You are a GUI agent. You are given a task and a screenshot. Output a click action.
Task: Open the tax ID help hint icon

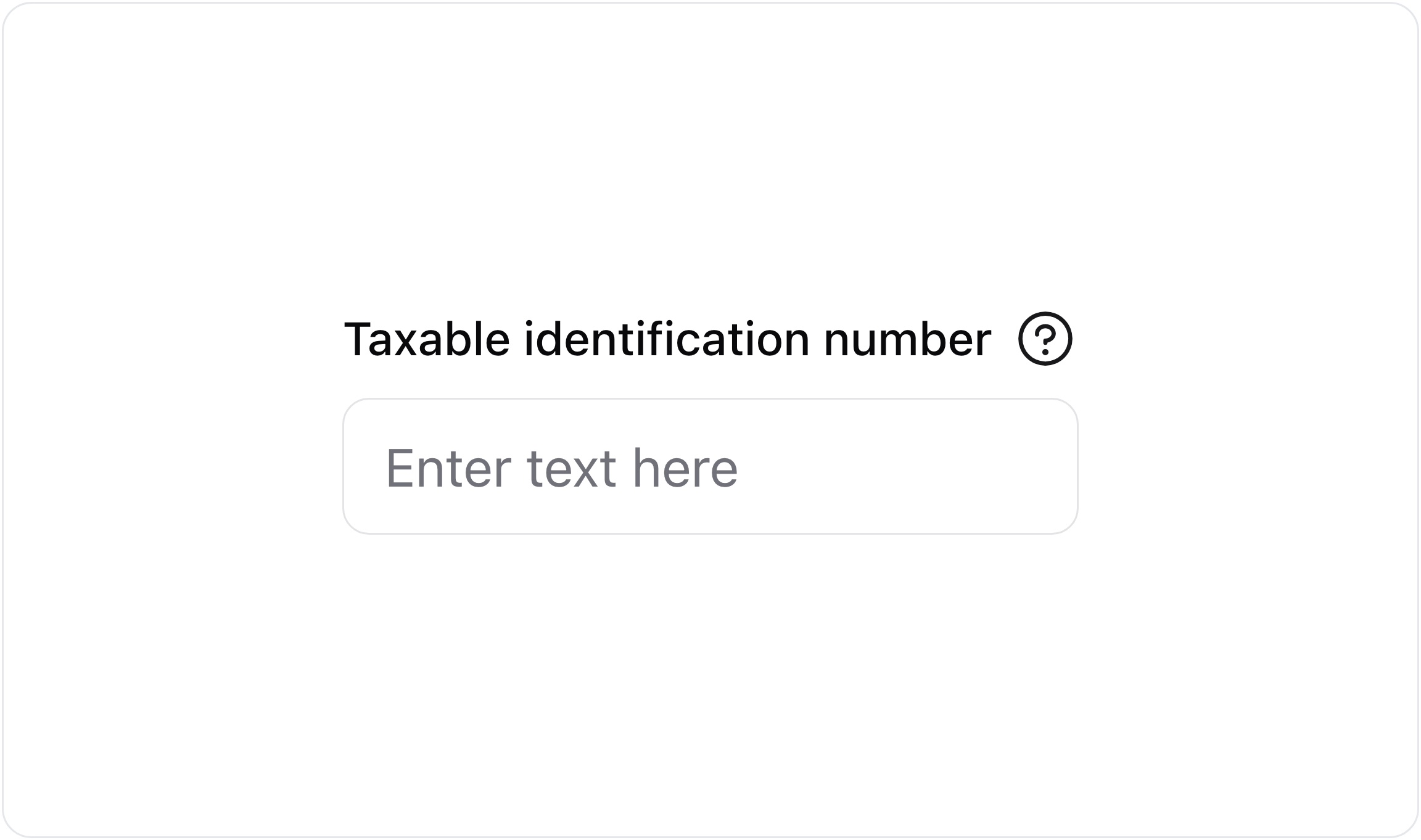click(1045, 339)
